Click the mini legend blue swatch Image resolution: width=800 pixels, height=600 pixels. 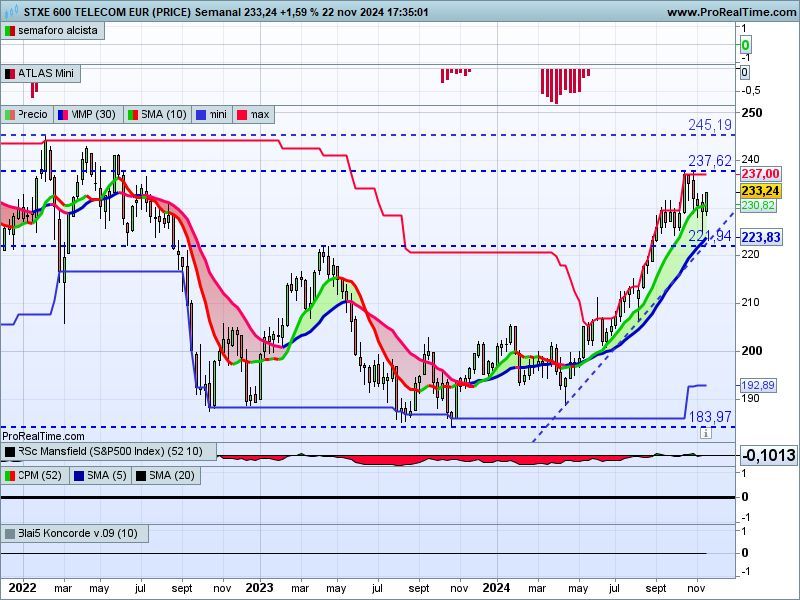point(201,115)
